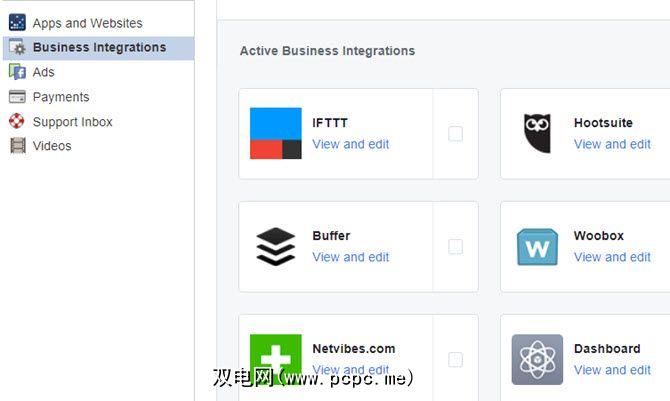Click the Hootsuite owl logo
This screenshot has height=401, width=670.
point(537,134)
